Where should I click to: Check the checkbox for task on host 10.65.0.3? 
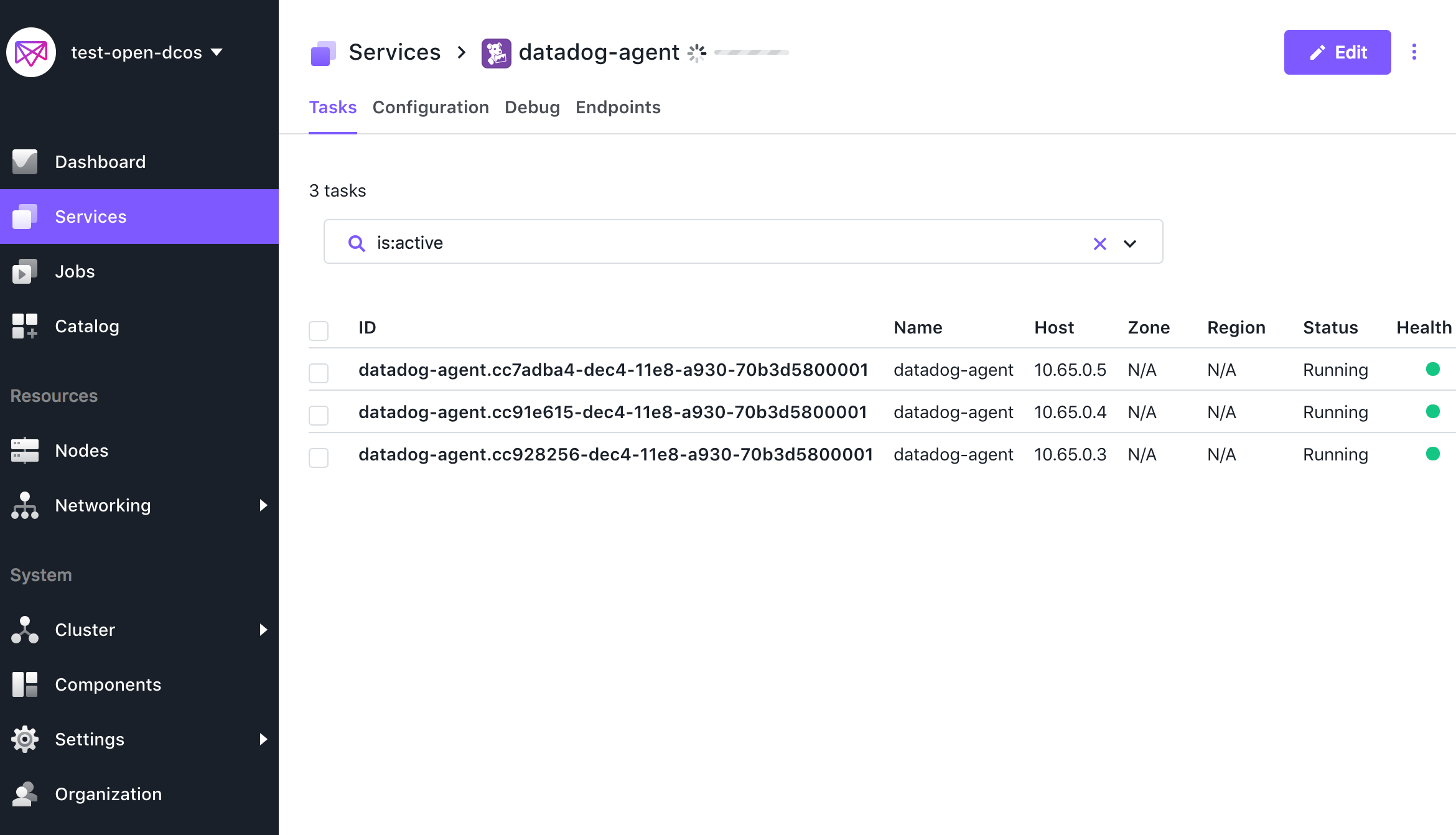pos(318,457)
